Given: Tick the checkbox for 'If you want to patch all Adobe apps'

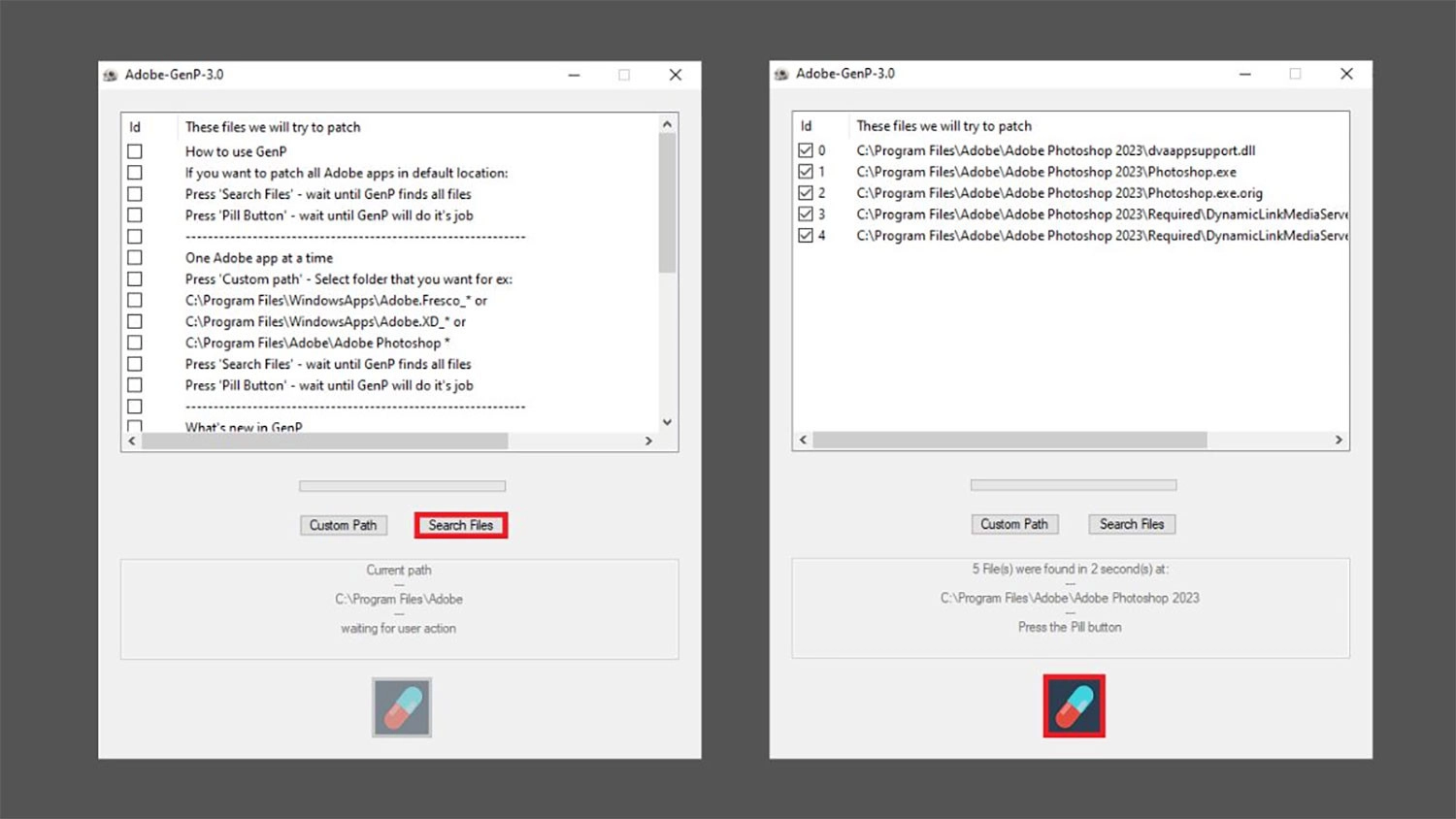Looking at the screenshot, I should tap(135, 173).
